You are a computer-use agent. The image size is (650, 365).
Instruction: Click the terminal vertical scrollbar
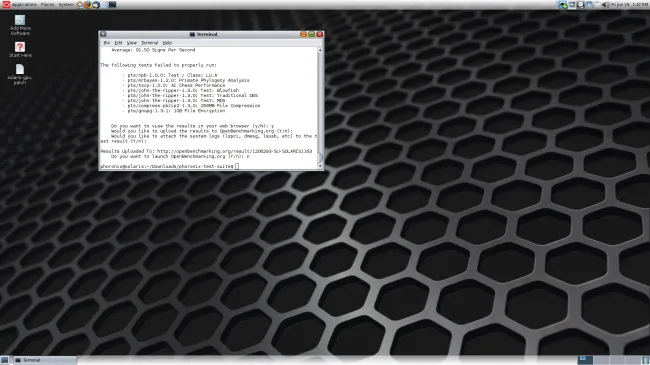[x=320, y=108]
